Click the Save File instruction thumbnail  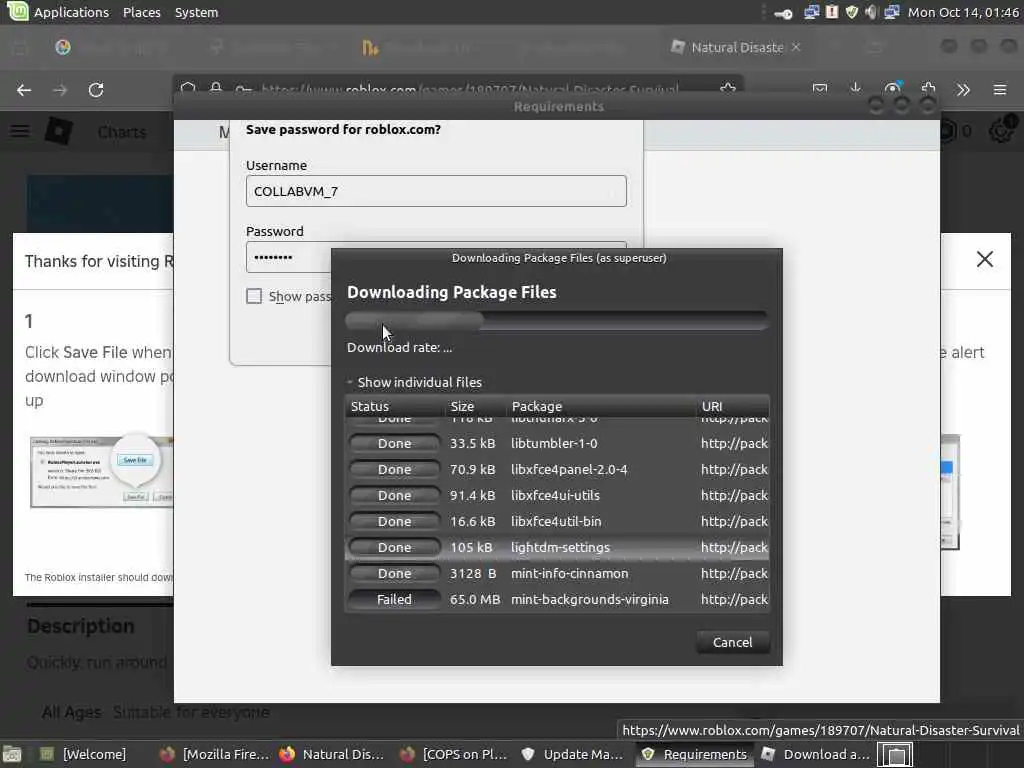101,471
